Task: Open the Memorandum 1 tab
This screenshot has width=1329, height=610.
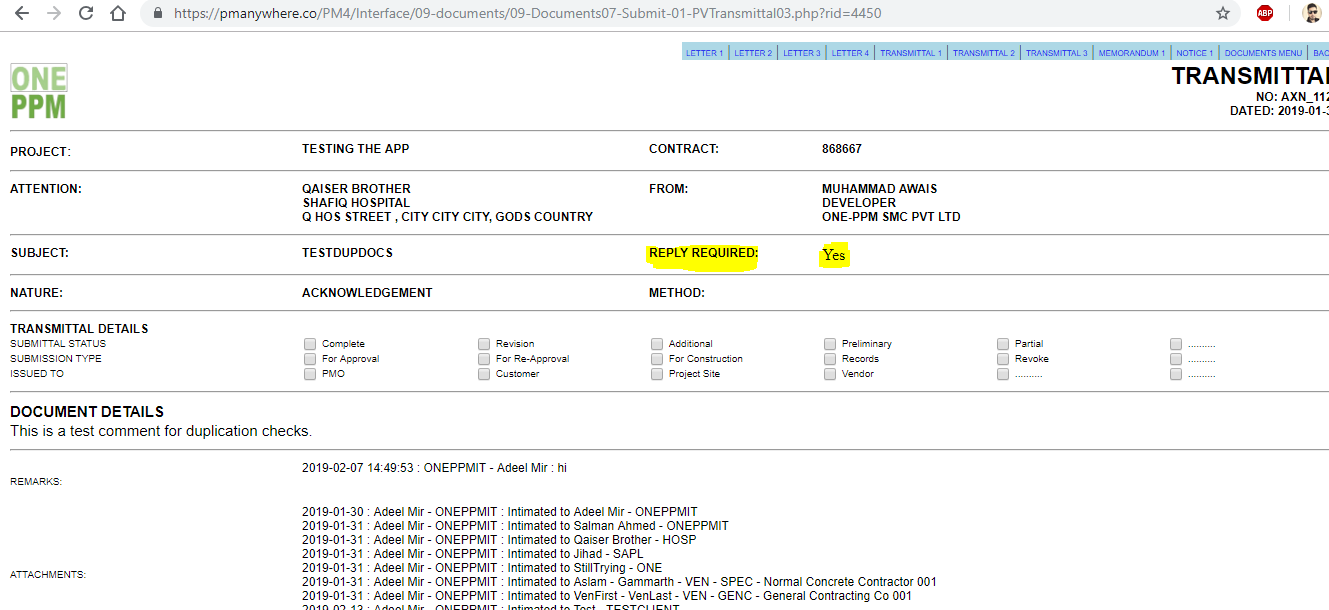Action: tap(1131, 53)
